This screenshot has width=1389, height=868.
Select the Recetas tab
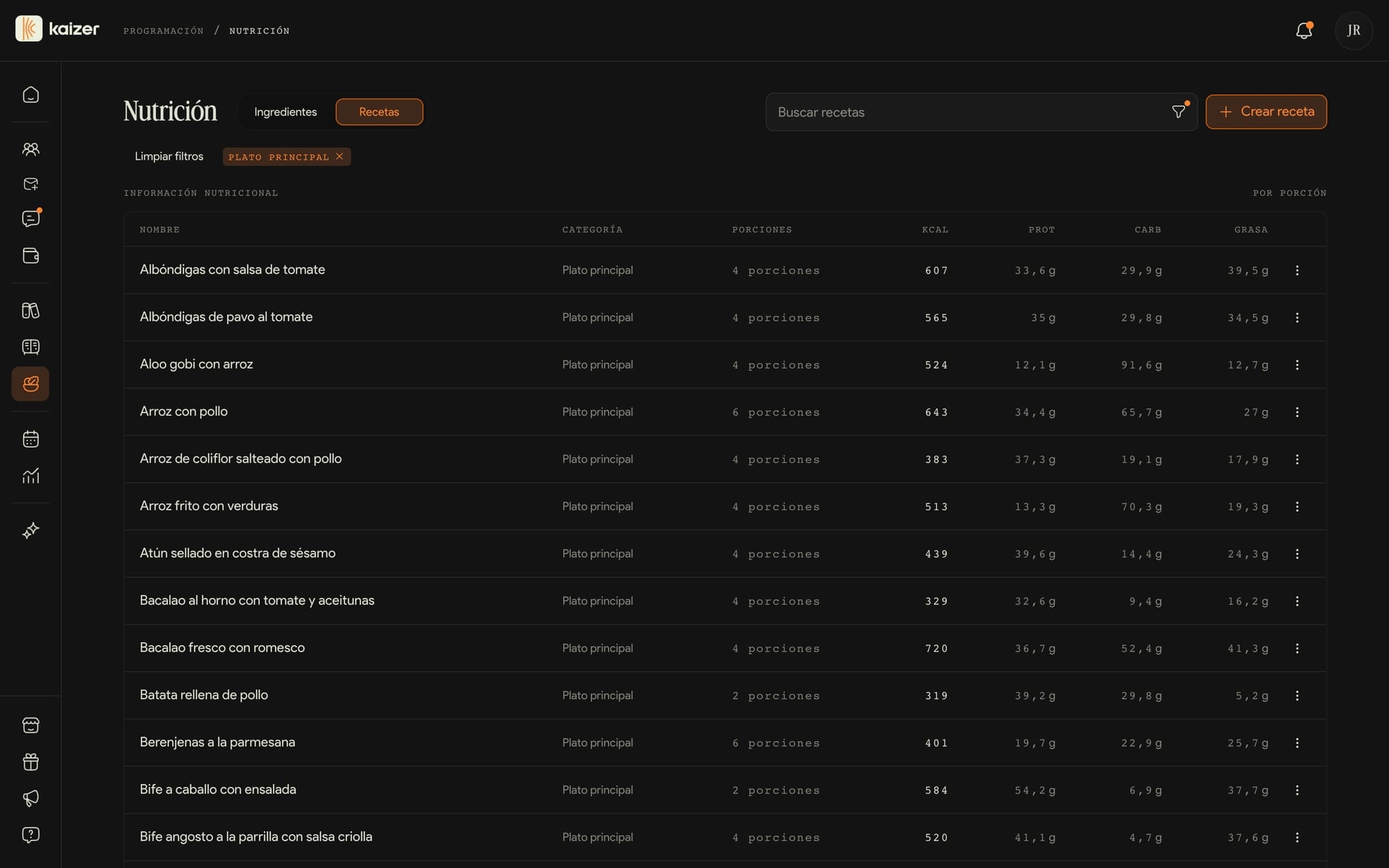(379, 112)
